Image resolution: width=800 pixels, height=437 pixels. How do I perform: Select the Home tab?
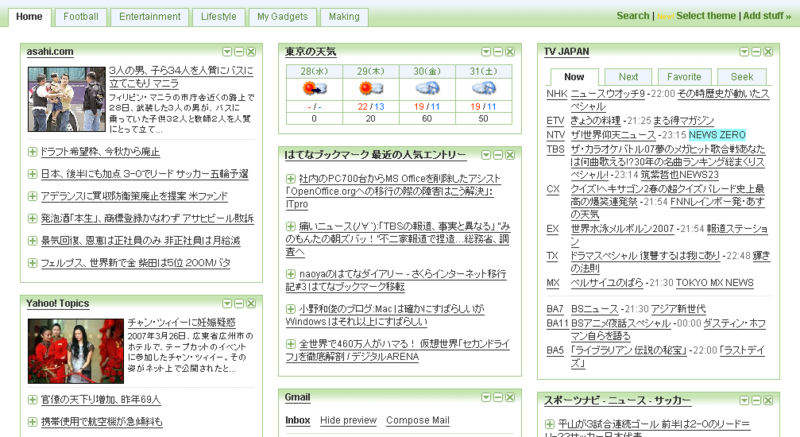(x=29, y=17)
